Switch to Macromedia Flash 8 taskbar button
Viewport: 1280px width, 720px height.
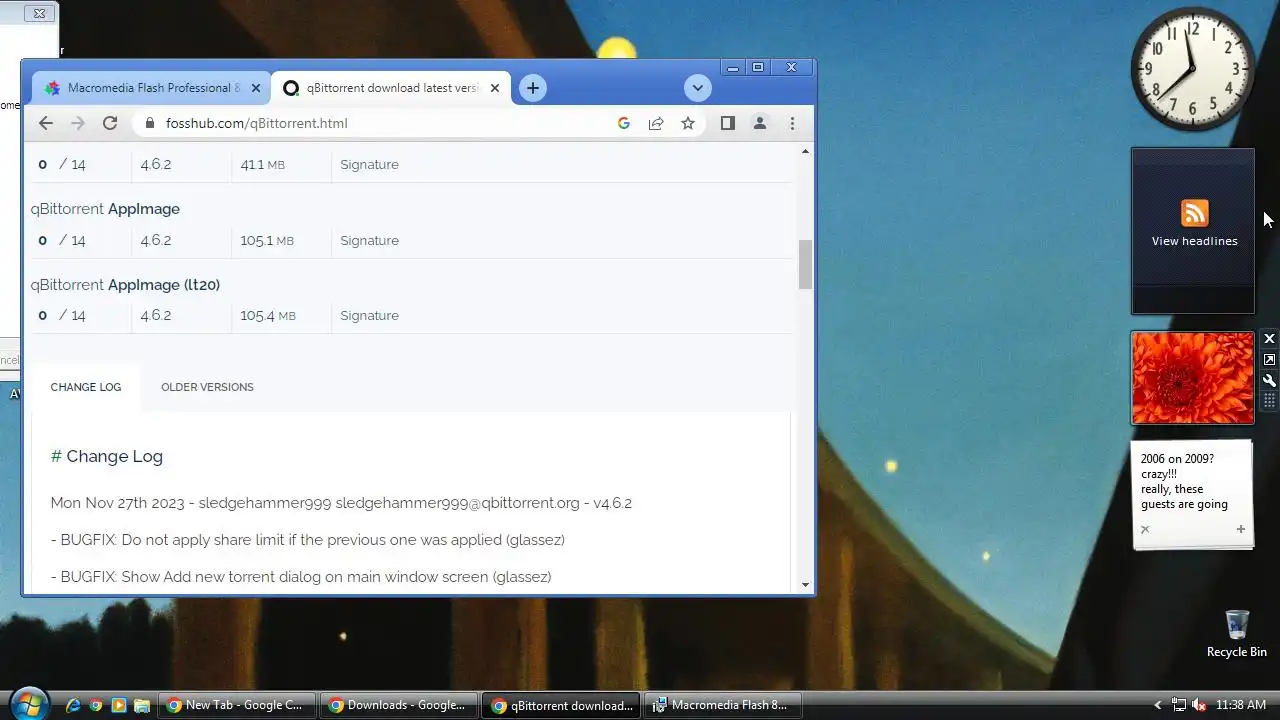pyautogui.click(x=723, y=705)
